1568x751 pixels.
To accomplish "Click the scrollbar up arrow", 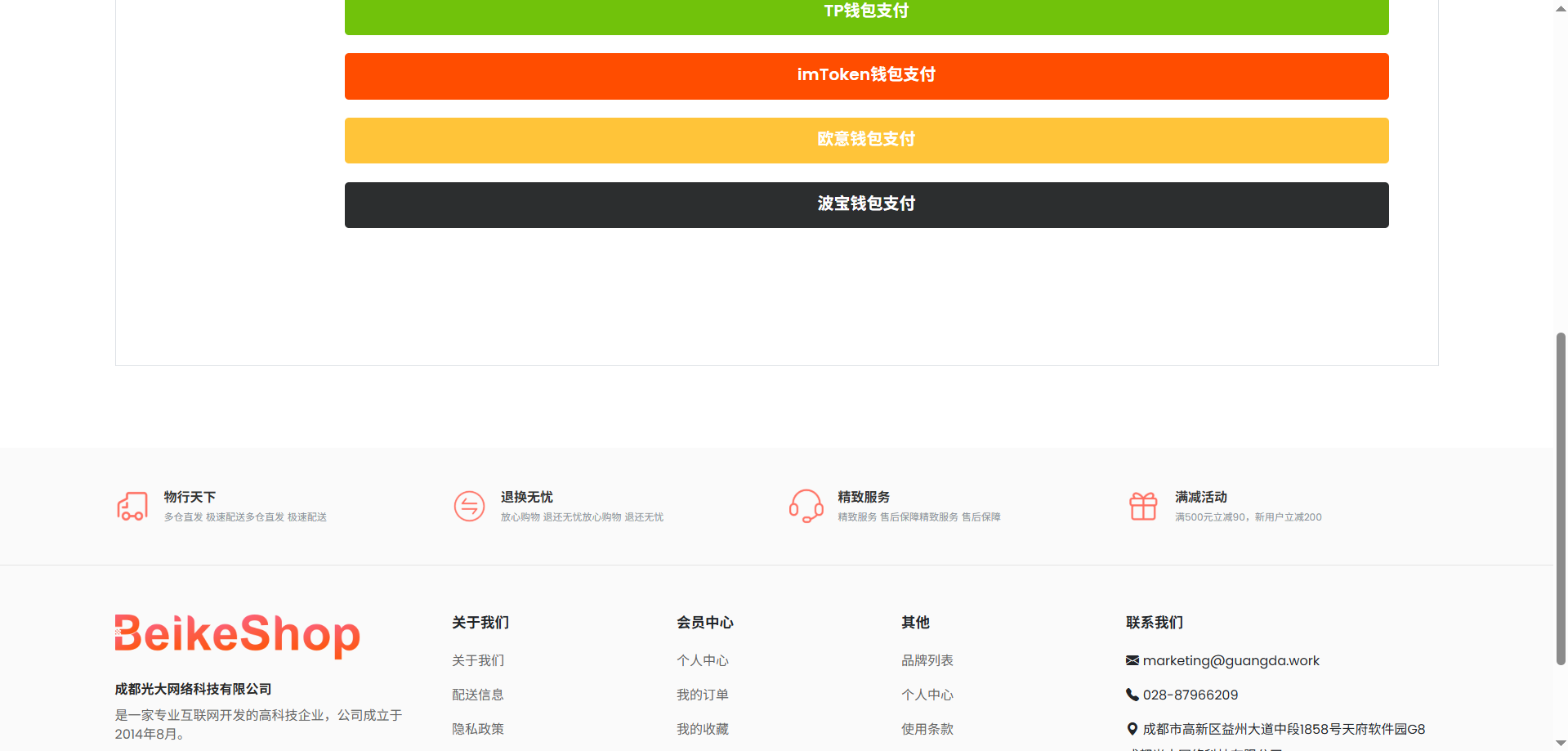I will [1561, 7].
